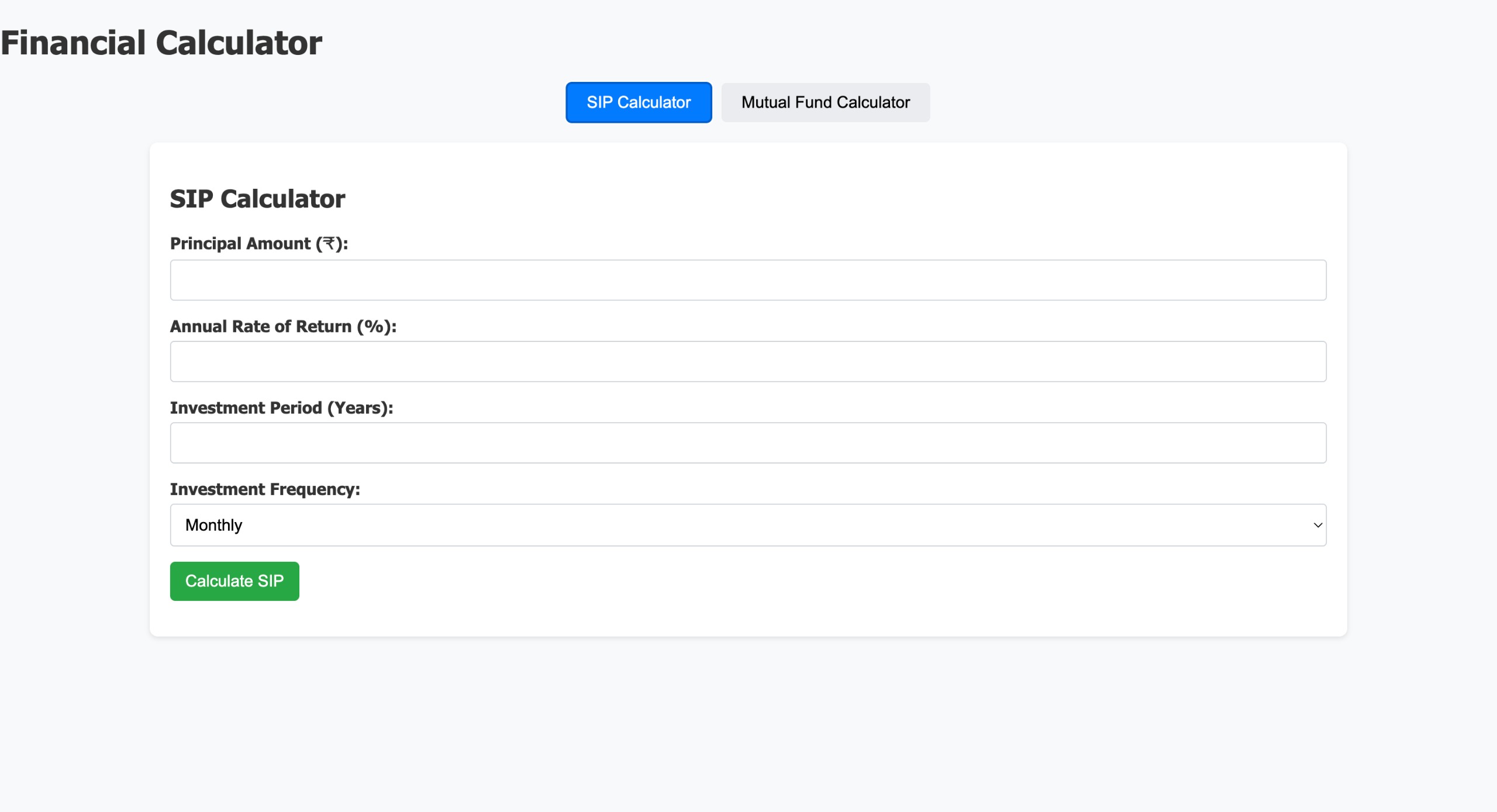Select the Investment Period input box
Viewport: 1497px width, 812px height.
click(x=747, y=443)
